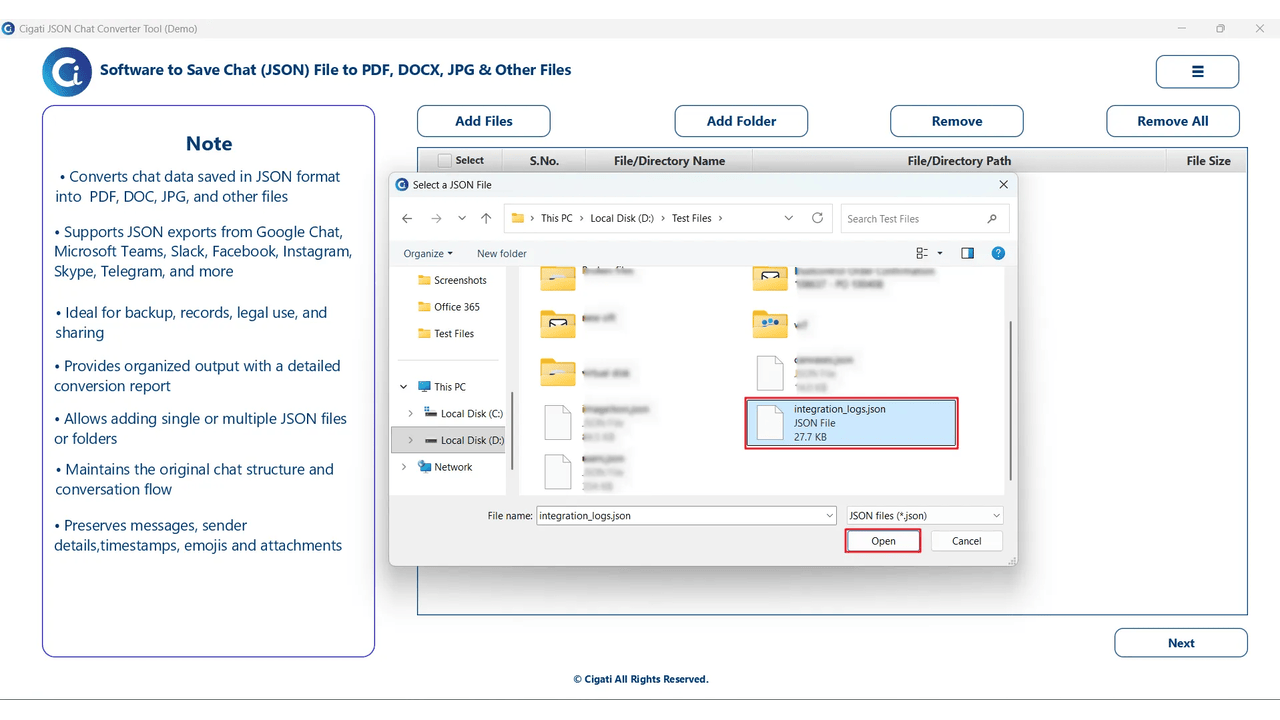Screen dimensions: 1280x720
Task: Close the Select a JSON File dialog
Action: click(1004, 185)
